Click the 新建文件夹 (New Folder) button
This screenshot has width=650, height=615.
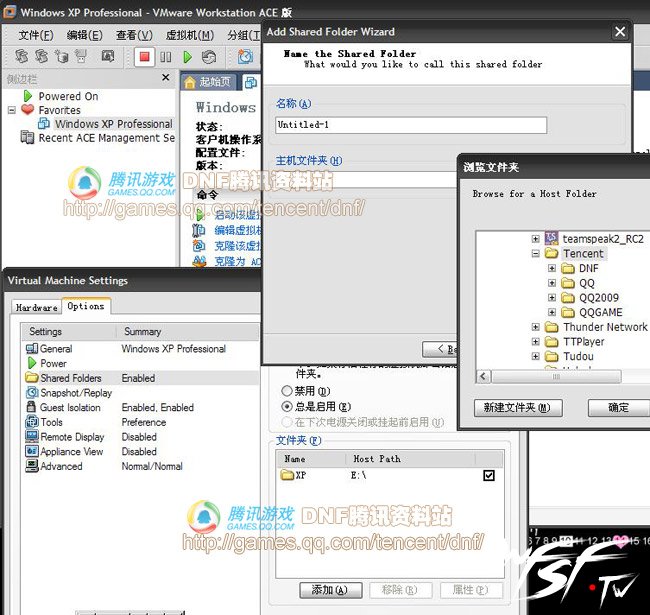[517, 408]
